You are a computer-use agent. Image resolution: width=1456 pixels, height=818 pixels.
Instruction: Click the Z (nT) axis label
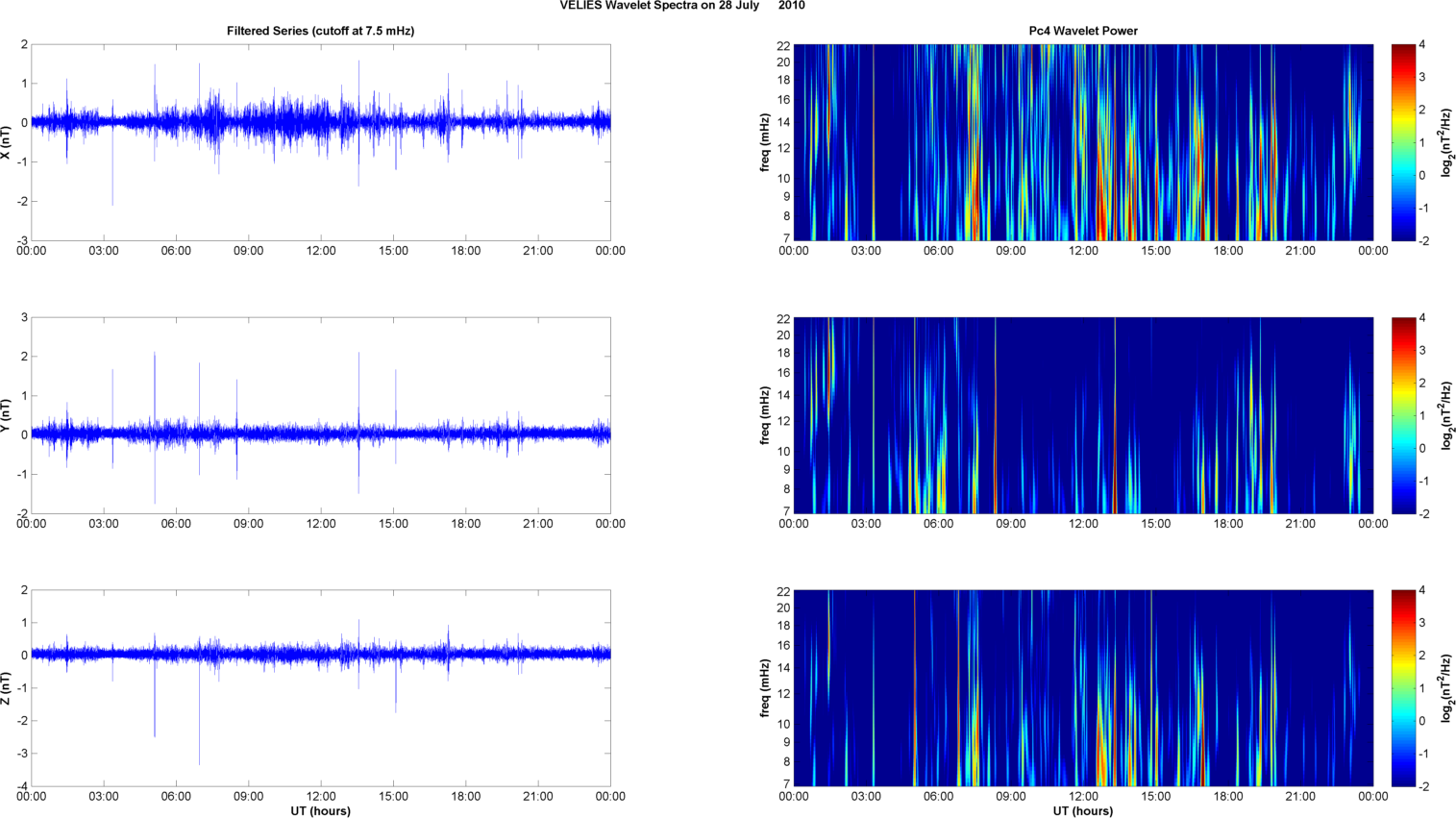click(6, 688)
